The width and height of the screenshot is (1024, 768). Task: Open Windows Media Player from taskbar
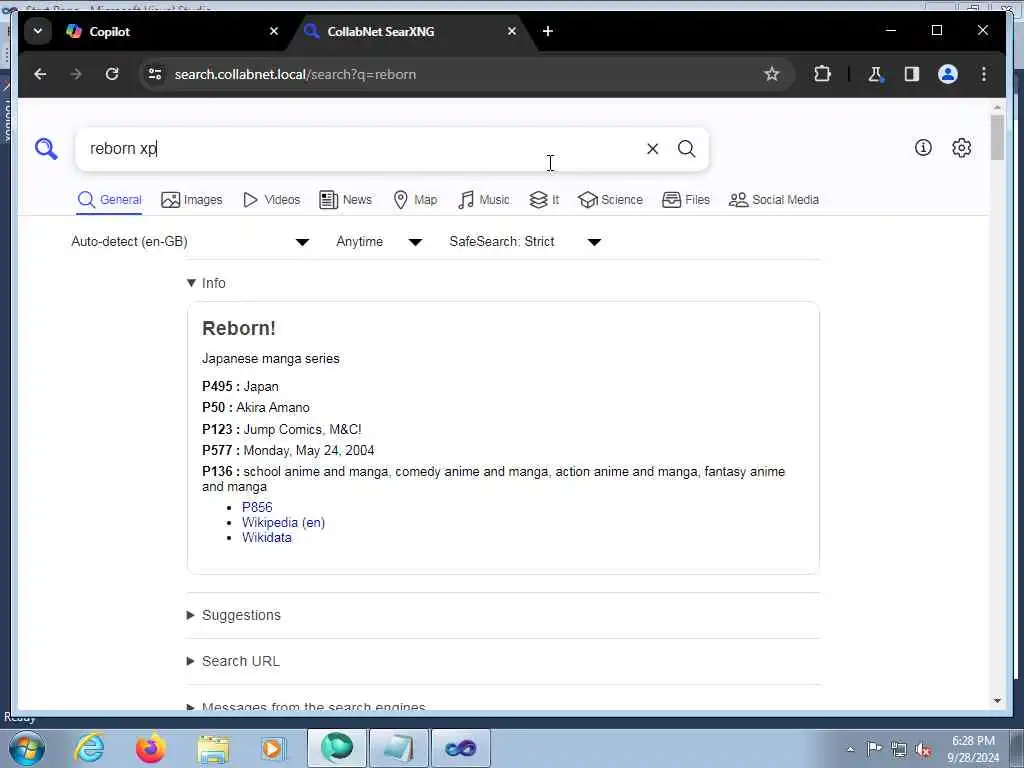(273, 748)
